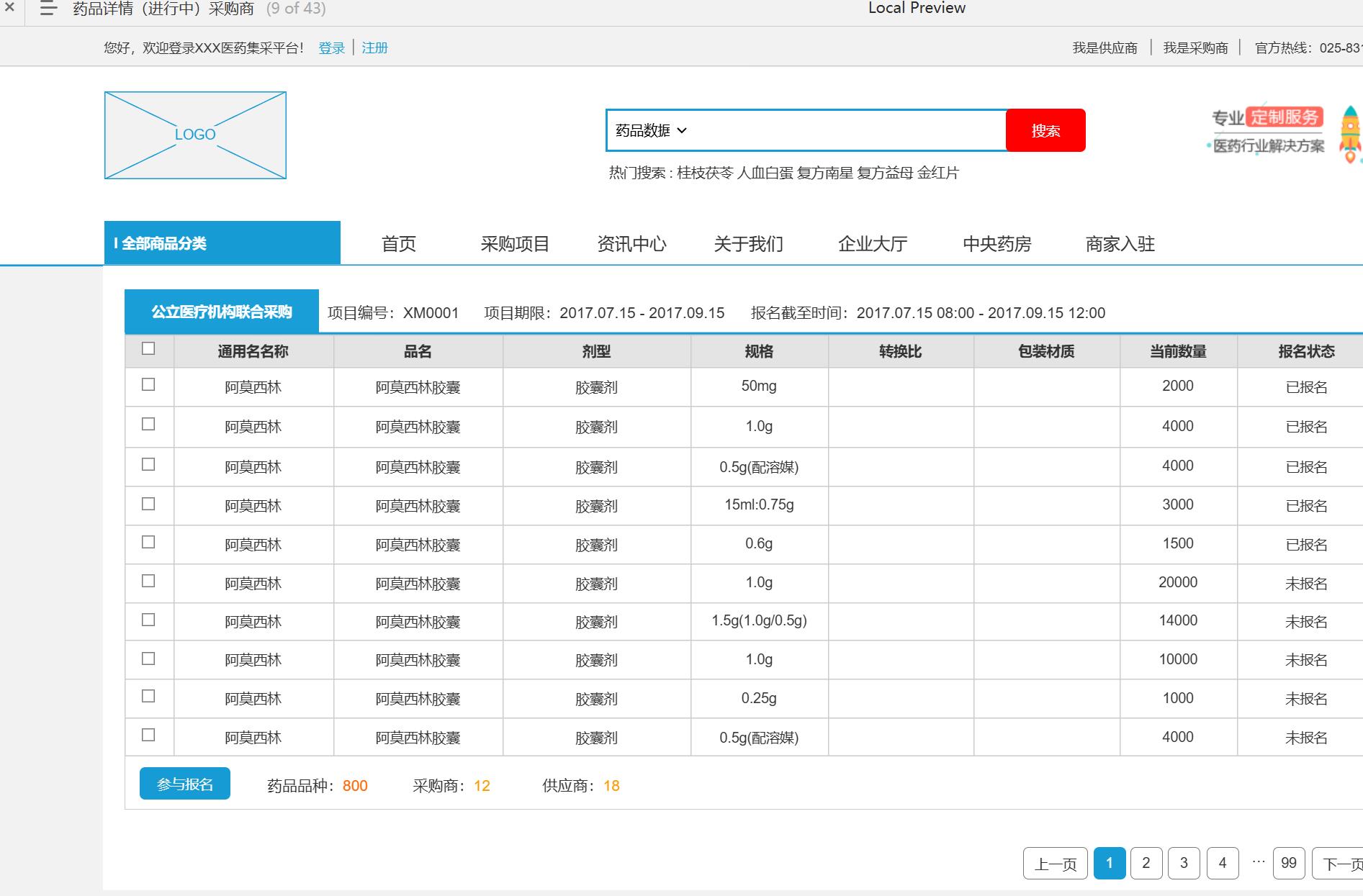Jump to page 99
1363x896 pixels.
(x=1289, y=863)
